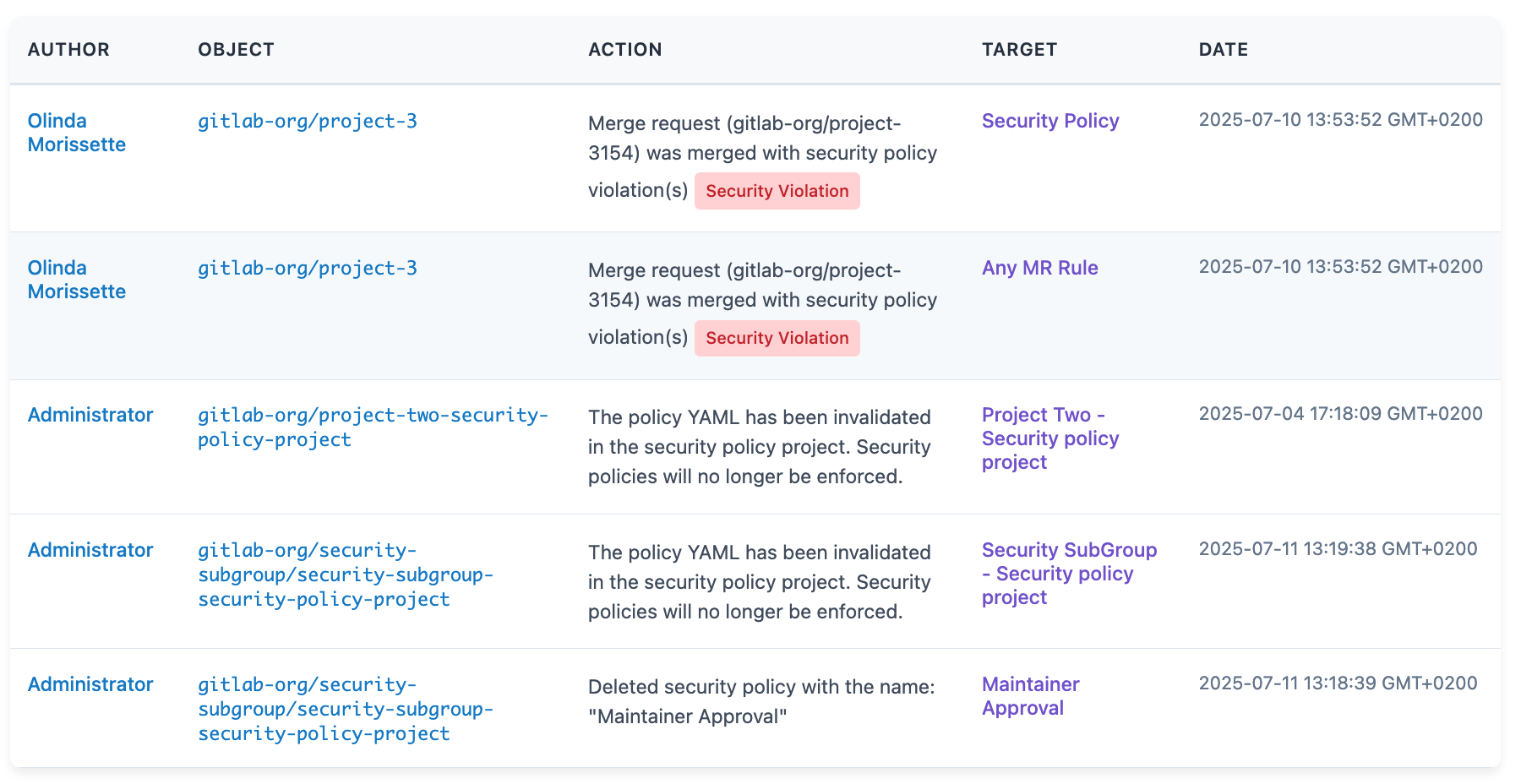The width and height of the screenshot is (1521, 784).
Task: Open Olinda Morissette's author profile
Action: click(76, 133)
